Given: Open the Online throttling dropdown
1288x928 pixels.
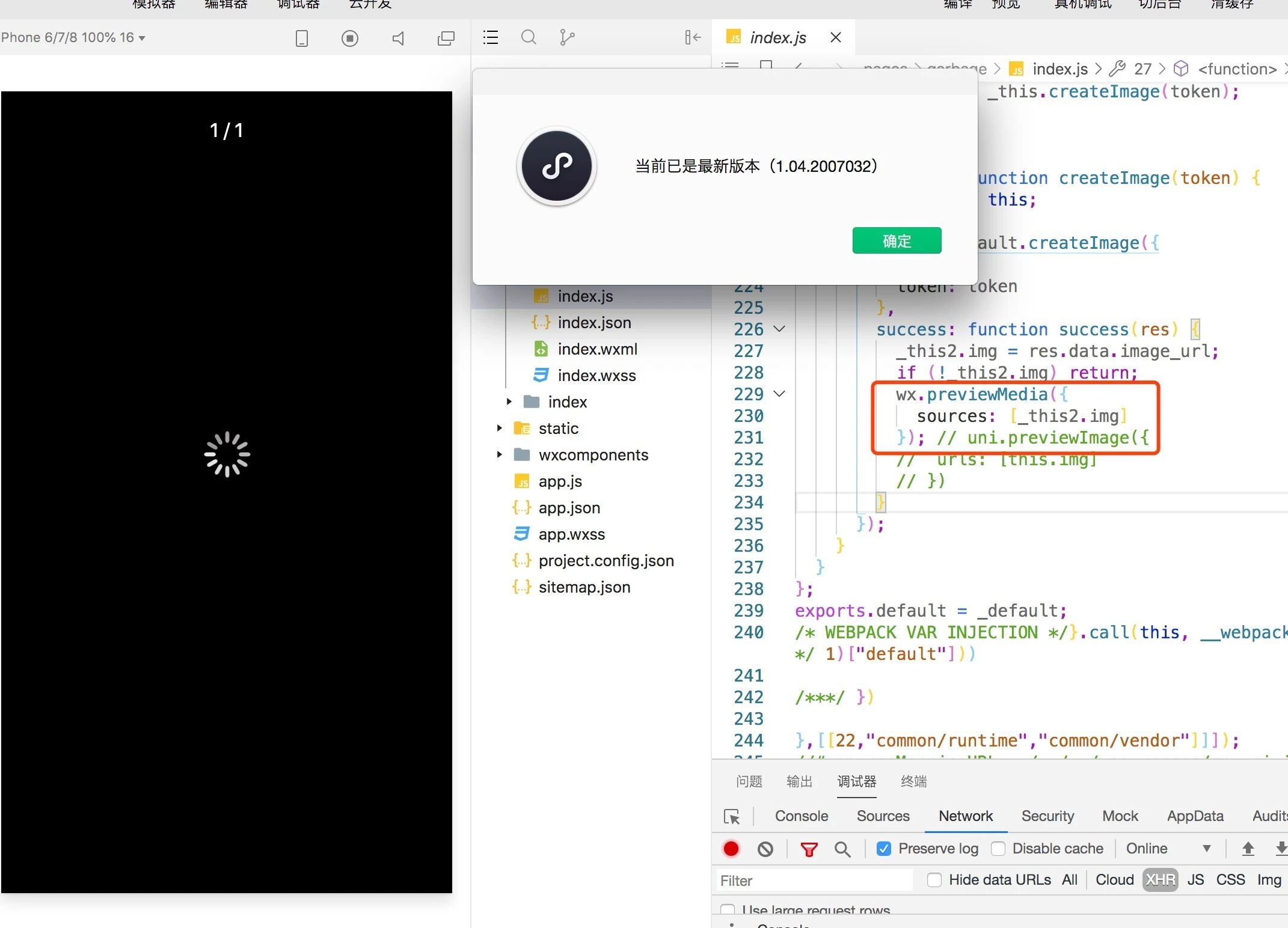Looking at the screenshot, I should pyautogui.click(x=1168, y=849).
